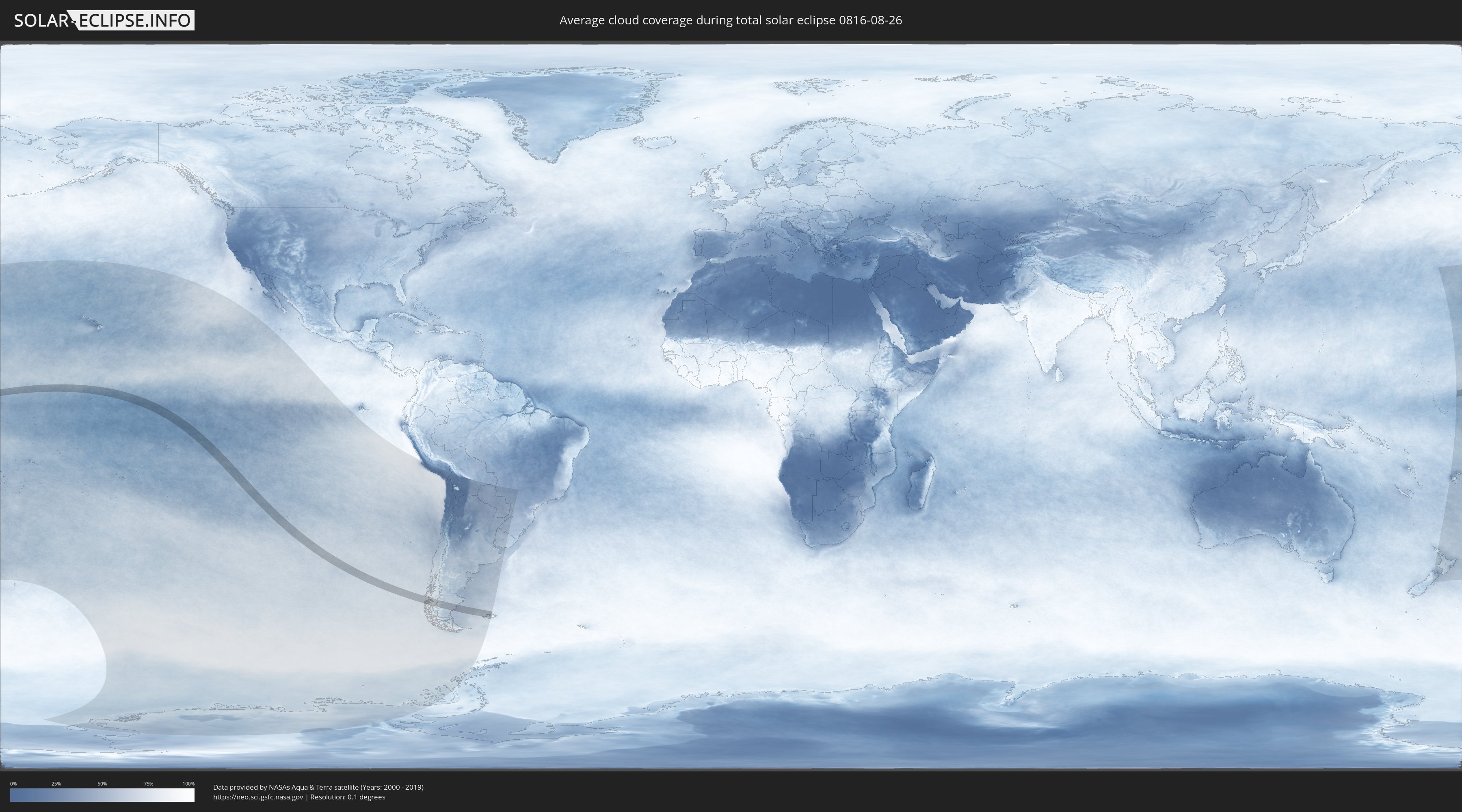Click the map title mentioning eclipse 0816-08-26
1462x812 pixels.
(731, 20)
